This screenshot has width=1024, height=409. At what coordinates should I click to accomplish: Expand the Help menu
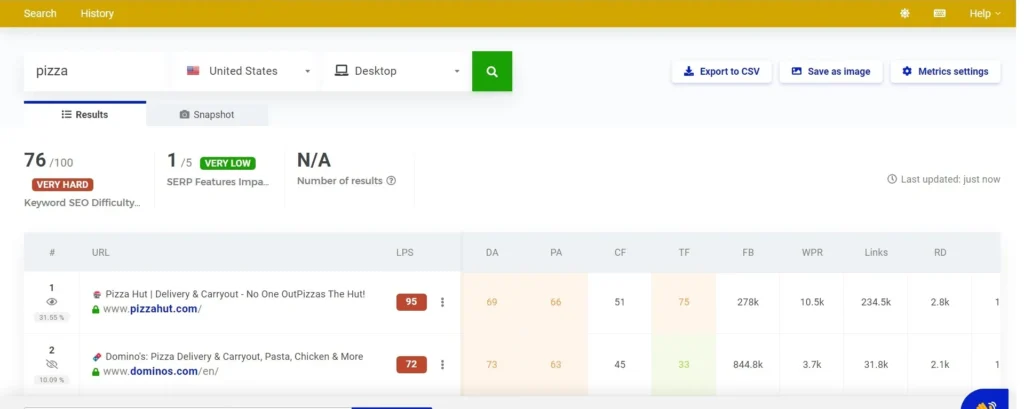point(985,13)
